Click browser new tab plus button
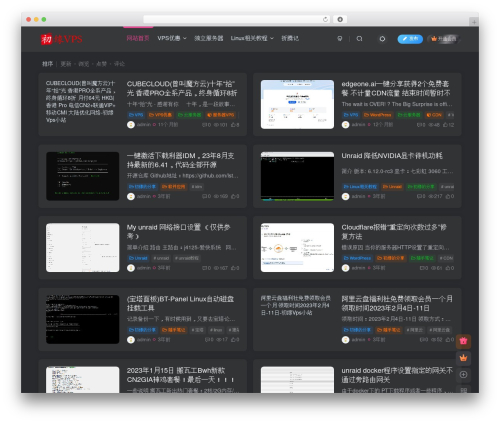Image resolution: width=500 pixels, height=423 pixels. 474,22
